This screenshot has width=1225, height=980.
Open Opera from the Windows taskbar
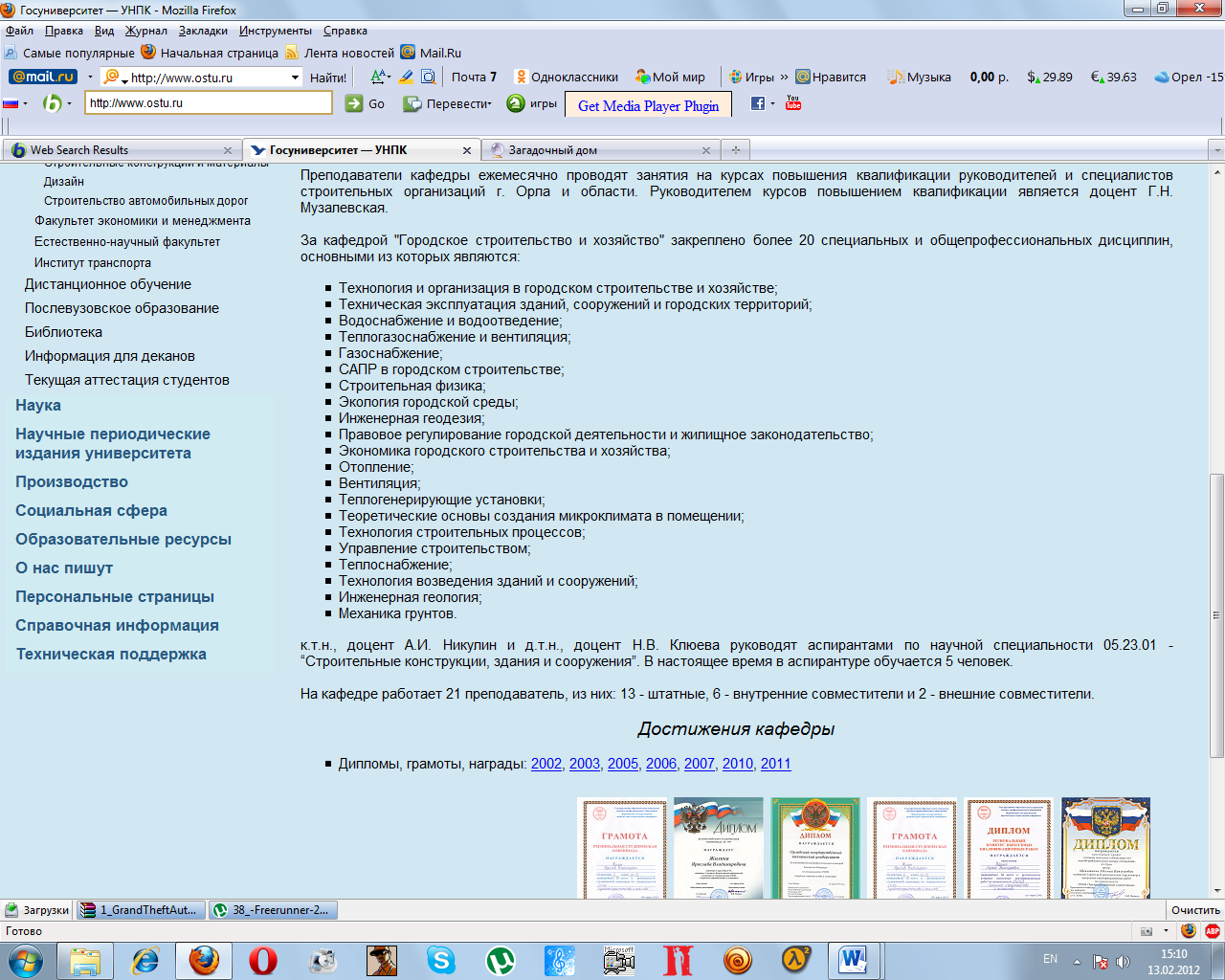tap(263, 960)
